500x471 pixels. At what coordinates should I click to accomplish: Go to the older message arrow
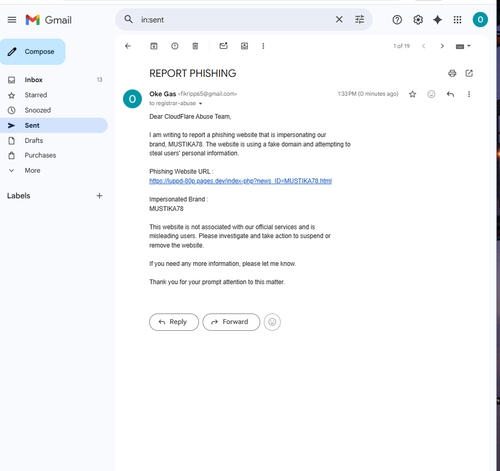pyautogui.click(x=442, y=46)
